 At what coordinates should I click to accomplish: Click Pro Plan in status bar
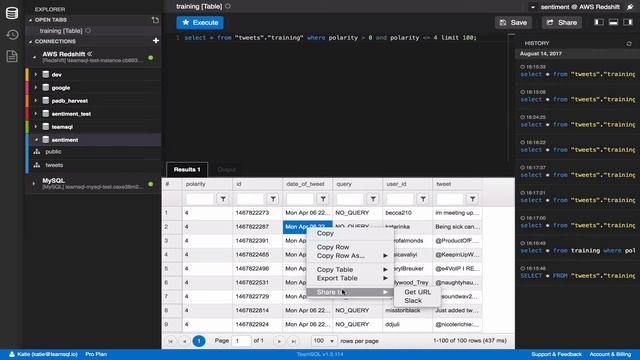[x=96, y=354]
